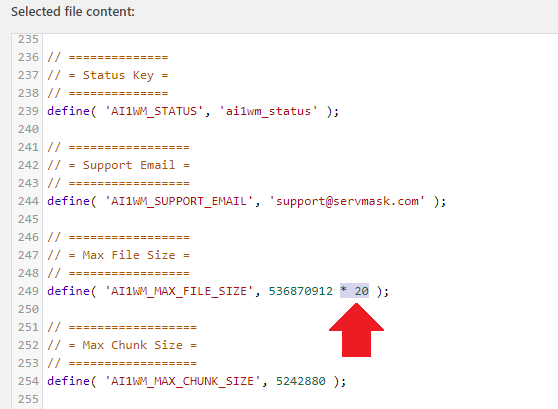Click the 'AI1WM_STATUS' constant on line 239
This screenshot has height=409, width=558.
coord(154,111)
